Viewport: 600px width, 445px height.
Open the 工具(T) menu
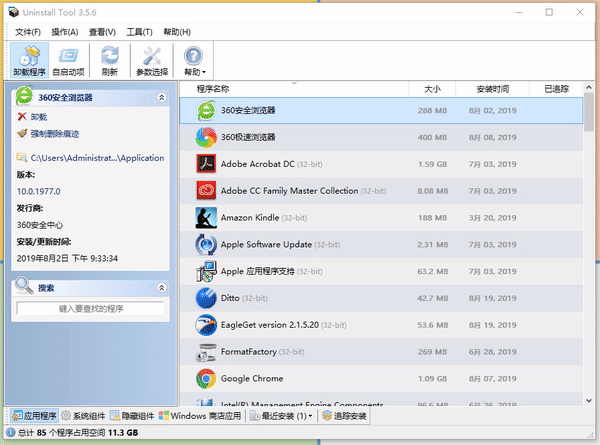point(139,32)
